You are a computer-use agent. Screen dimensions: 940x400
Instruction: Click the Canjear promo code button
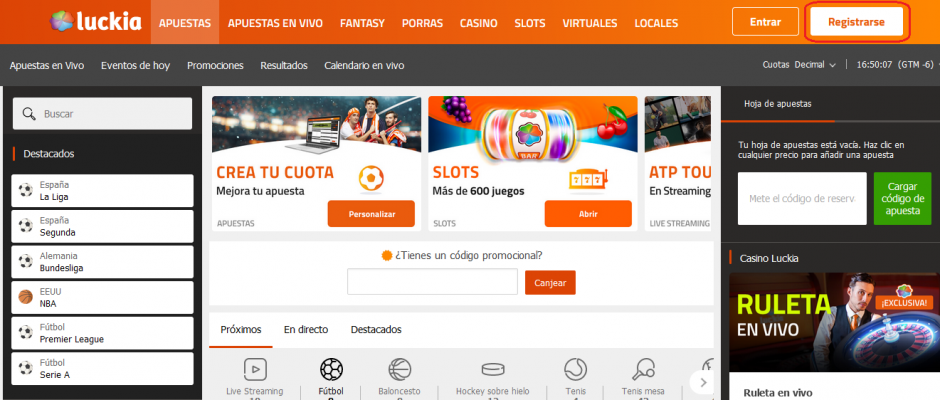(x=550, y=283)
